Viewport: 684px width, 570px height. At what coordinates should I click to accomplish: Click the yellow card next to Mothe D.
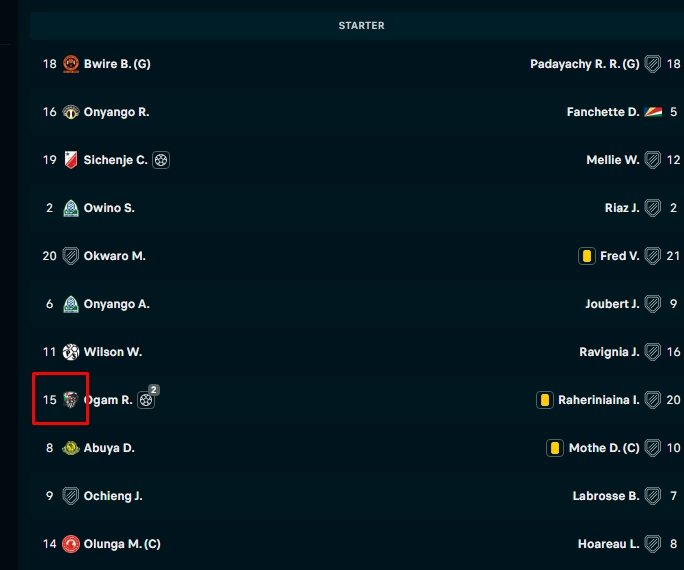click(x=555, y=448)
